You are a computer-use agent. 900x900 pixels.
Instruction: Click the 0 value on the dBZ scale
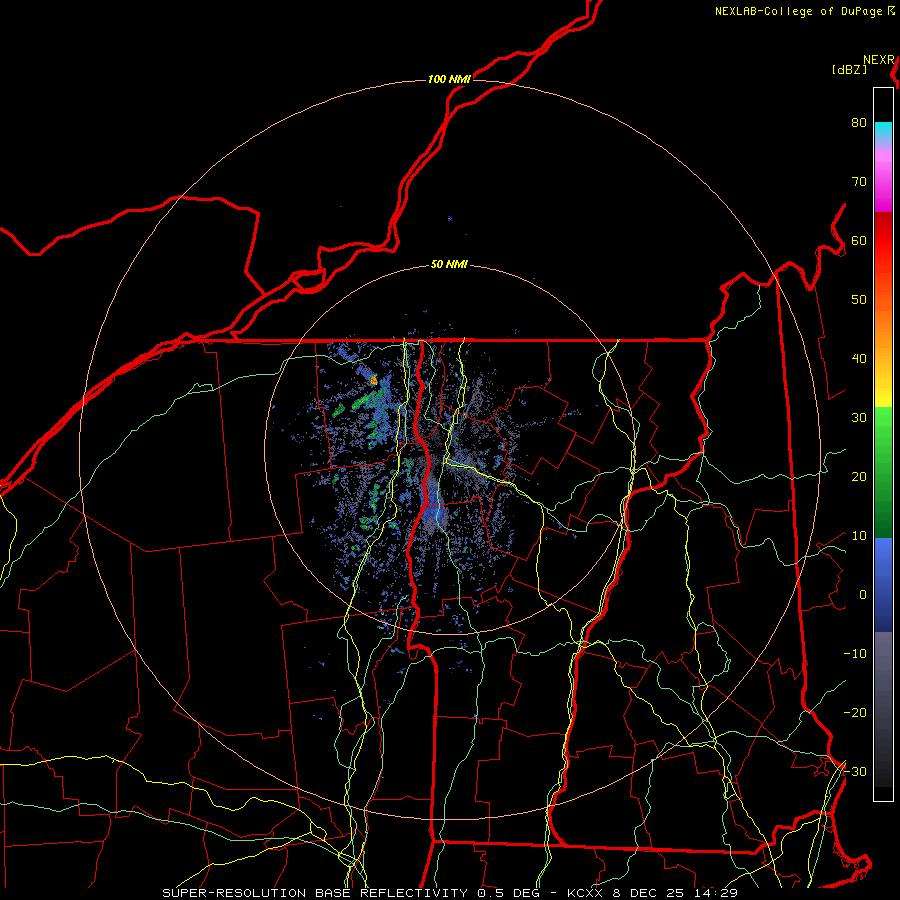coord(863,595)
